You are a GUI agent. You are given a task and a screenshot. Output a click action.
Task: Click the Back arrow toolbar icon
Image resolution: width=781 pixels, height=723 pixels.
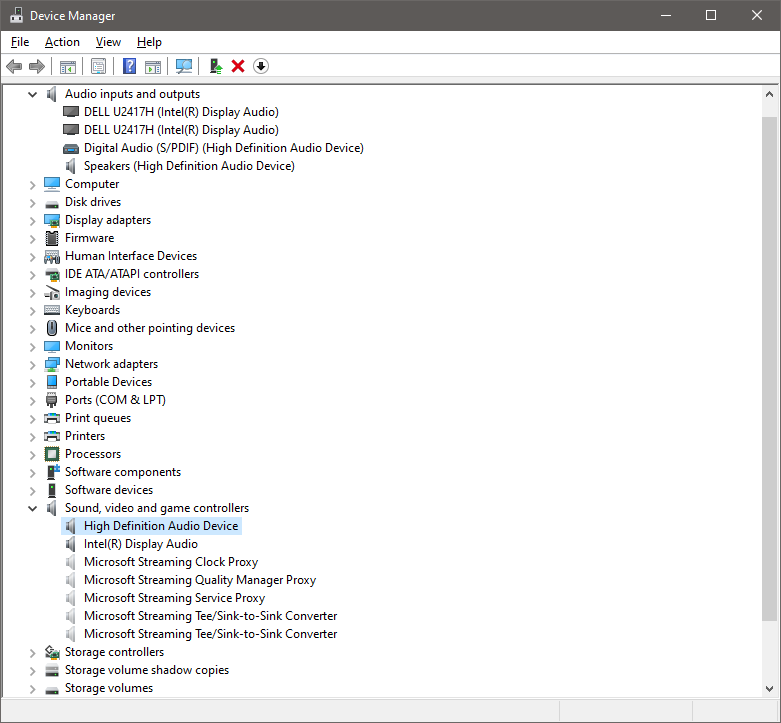coord(14,66)
